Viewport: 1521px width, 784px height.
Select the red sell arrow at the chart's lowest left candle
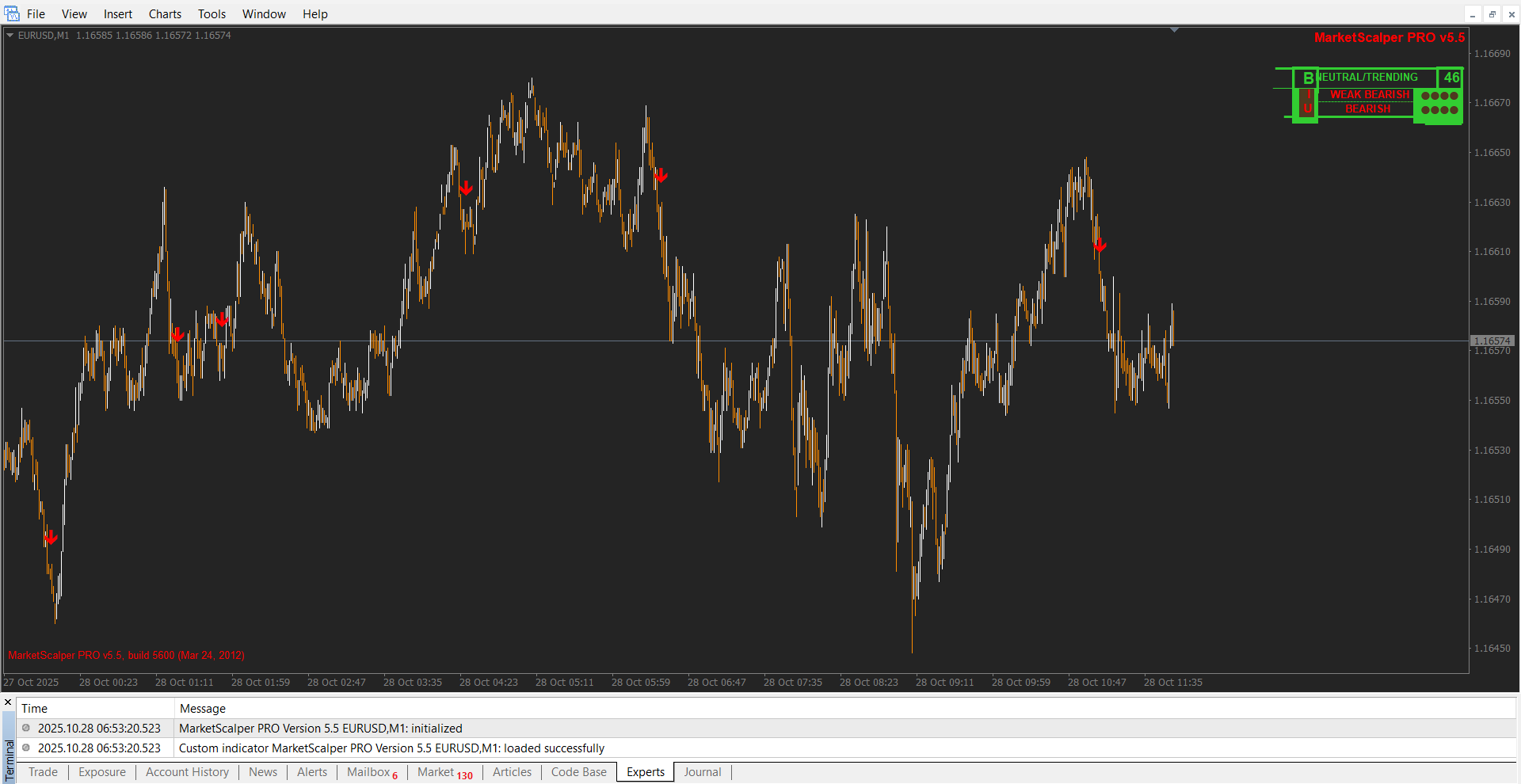pos(51,538)
